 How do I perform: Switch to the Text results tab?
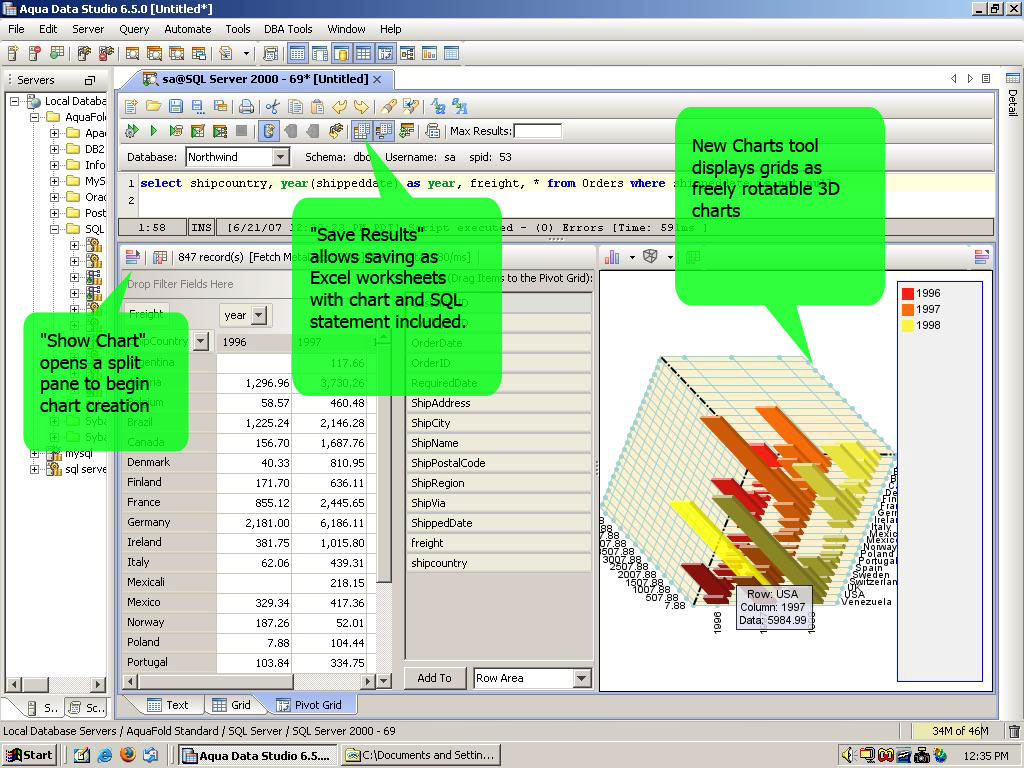(168, 705)
